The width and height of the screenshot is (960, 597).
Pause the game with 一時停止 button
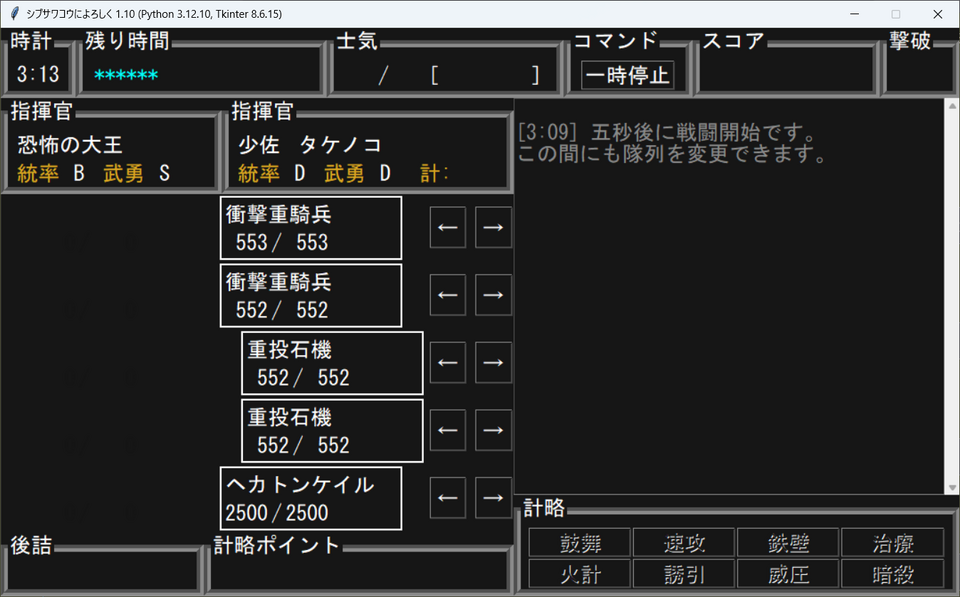point(628,75)
